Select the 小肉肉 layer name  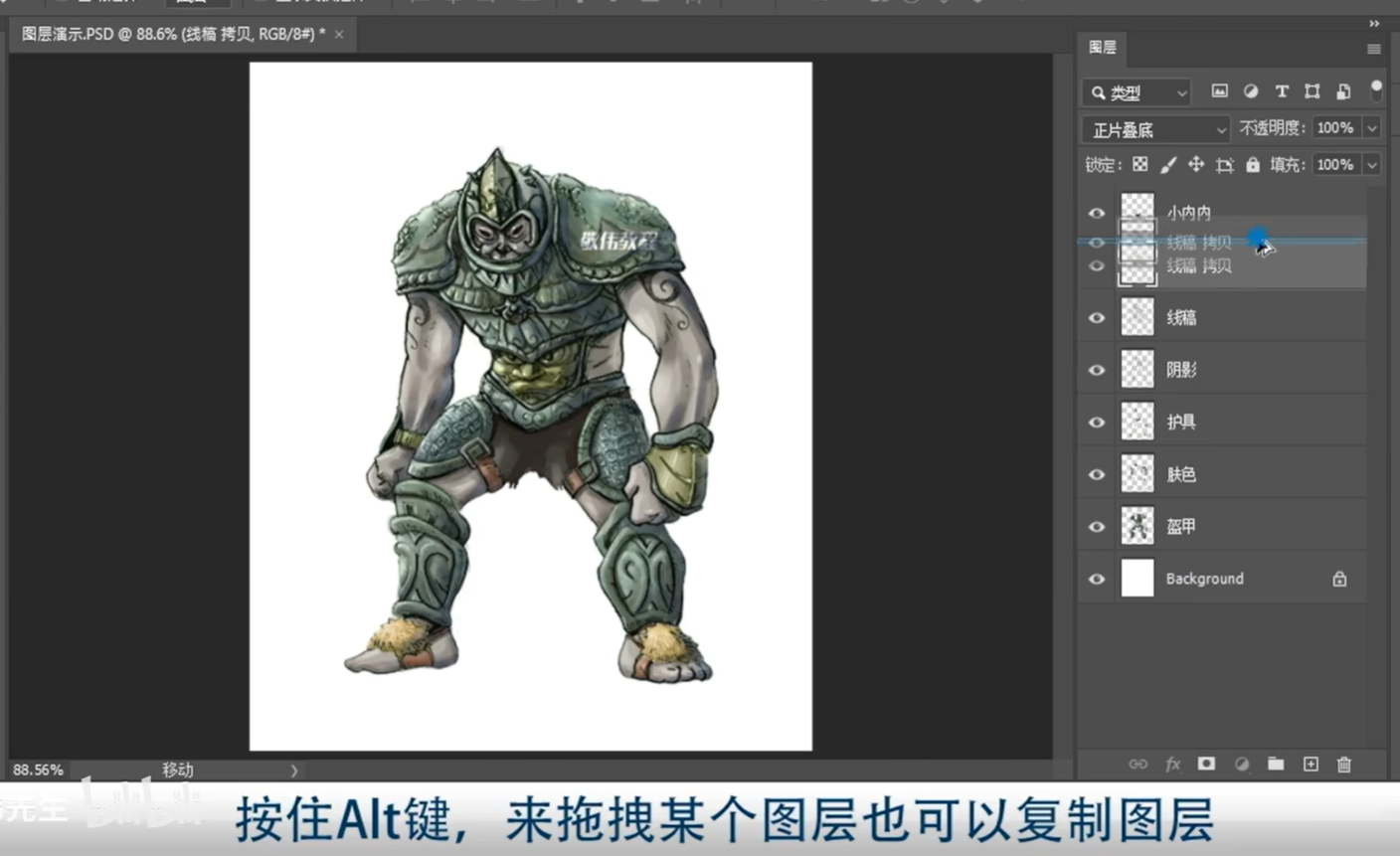click(x=1188, y=213)
